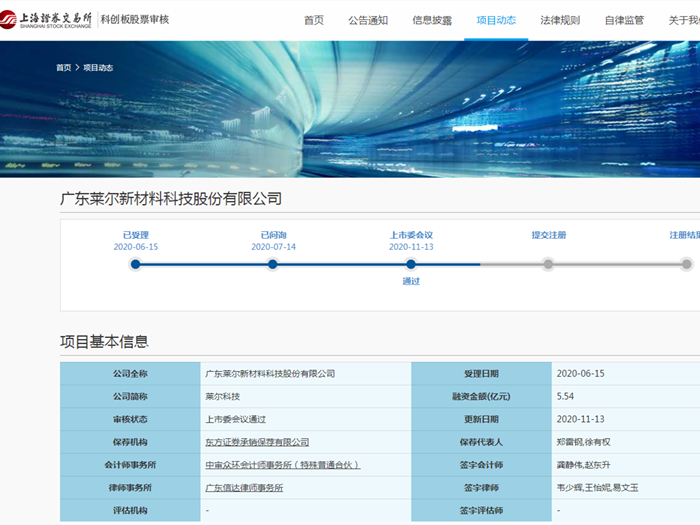This screenshot has height=525, width=700.
Task: Open the 广东信达律师事务所 link
Action: click(244, 488)
